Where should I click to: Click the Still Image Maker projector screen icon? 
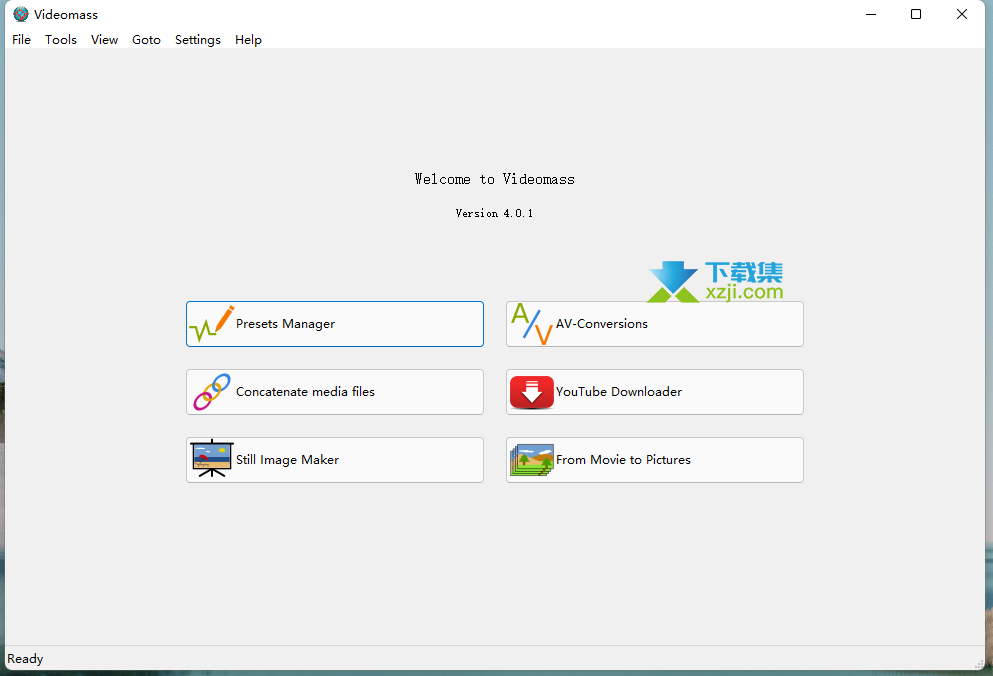[212, 459]
